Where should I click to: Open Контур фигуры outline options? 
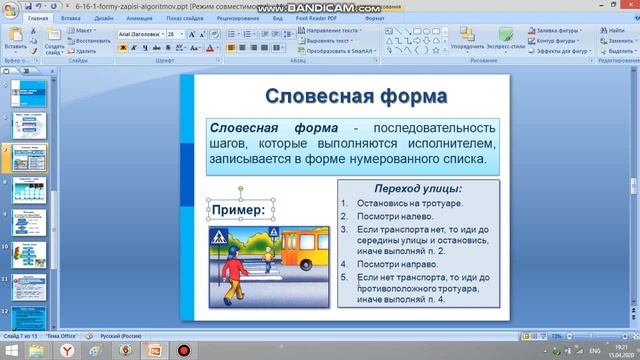(x=553, y=41)
